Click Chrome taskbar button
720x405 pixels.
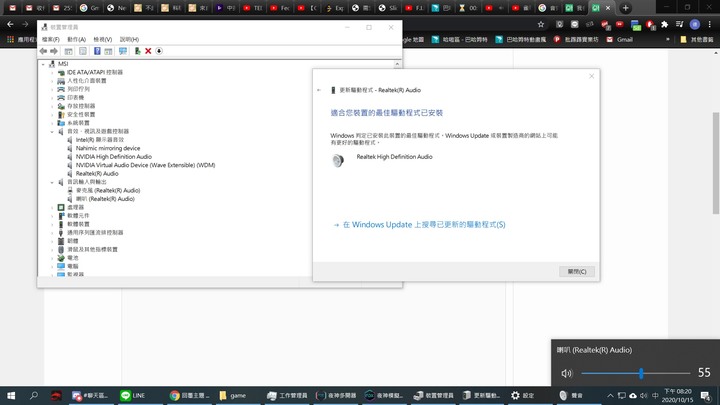coord(189,395)
